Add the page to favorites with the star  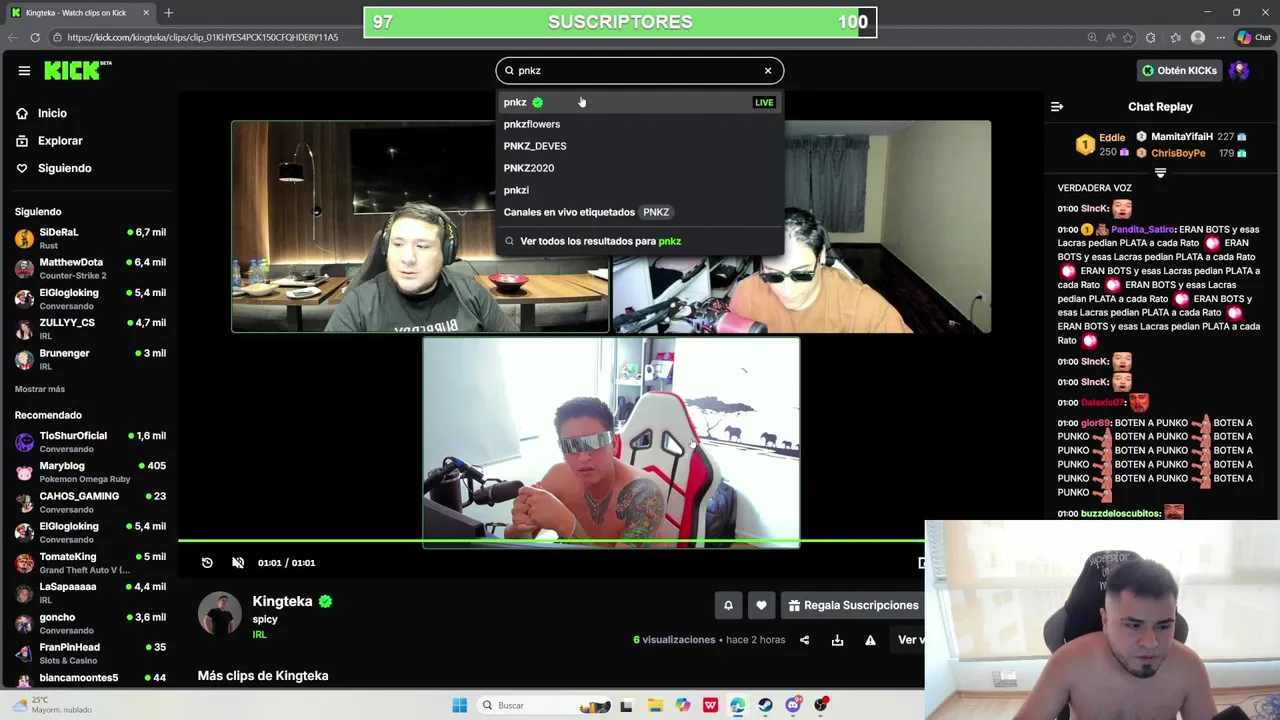coord(1129,37)
